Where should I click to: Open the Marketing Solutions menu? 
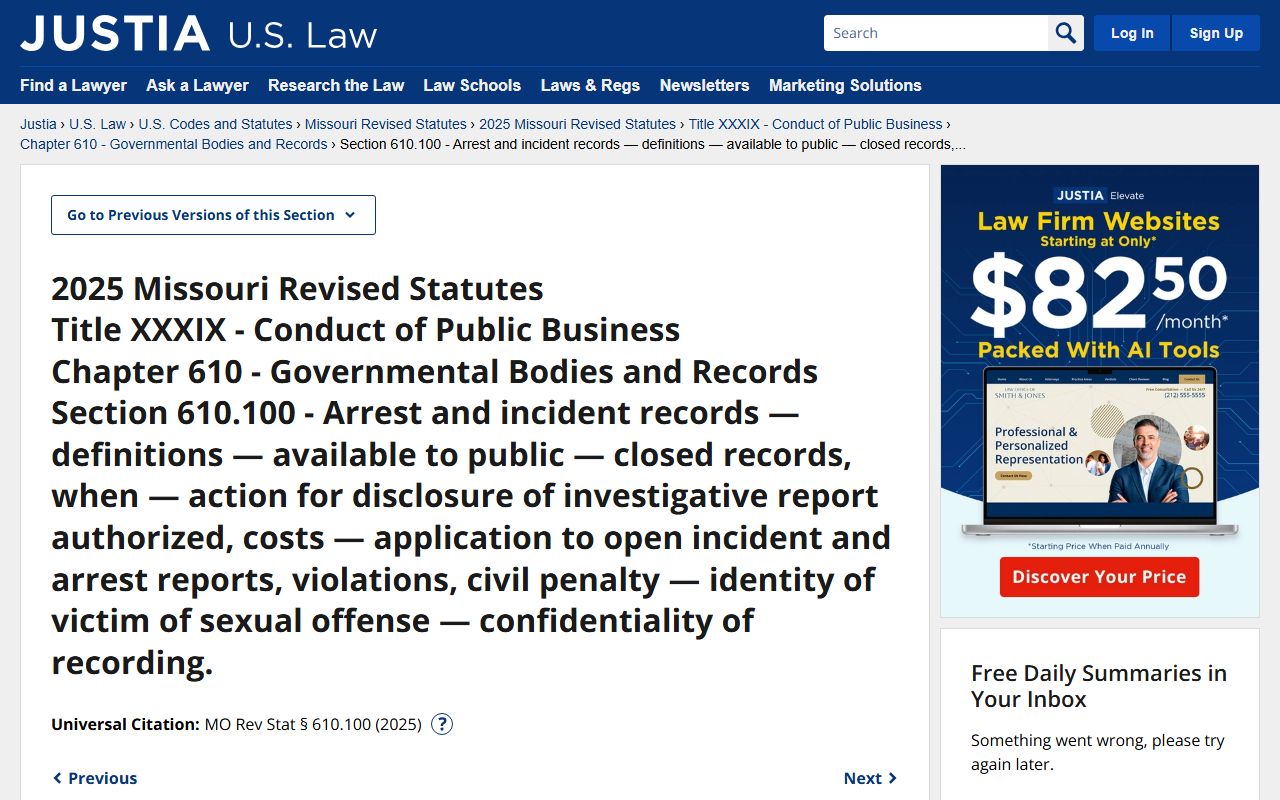pyautogui.click(x=845, y=85)
